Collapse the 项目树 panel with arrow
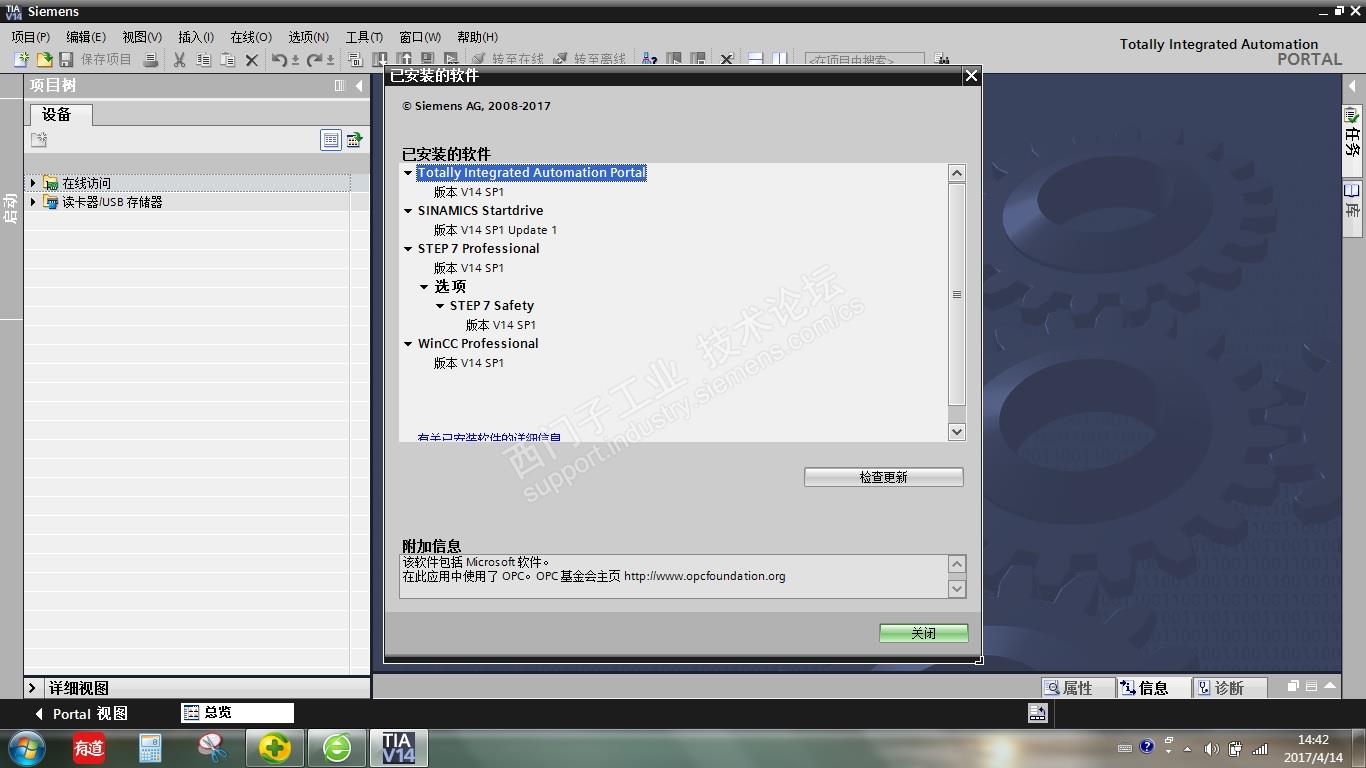The height and width of the screenshot is (768, 1366). (359, 86)
